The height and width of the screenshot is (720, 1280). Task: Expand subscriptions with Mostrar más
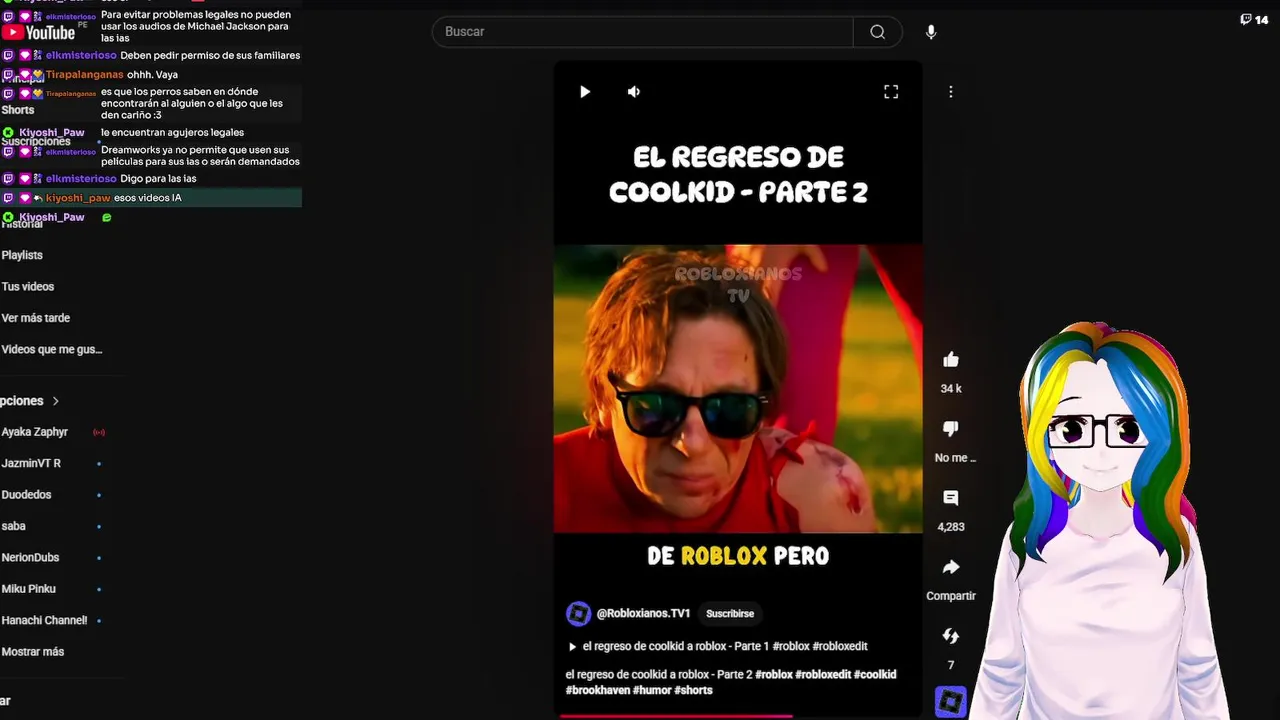tap(33, 652)
